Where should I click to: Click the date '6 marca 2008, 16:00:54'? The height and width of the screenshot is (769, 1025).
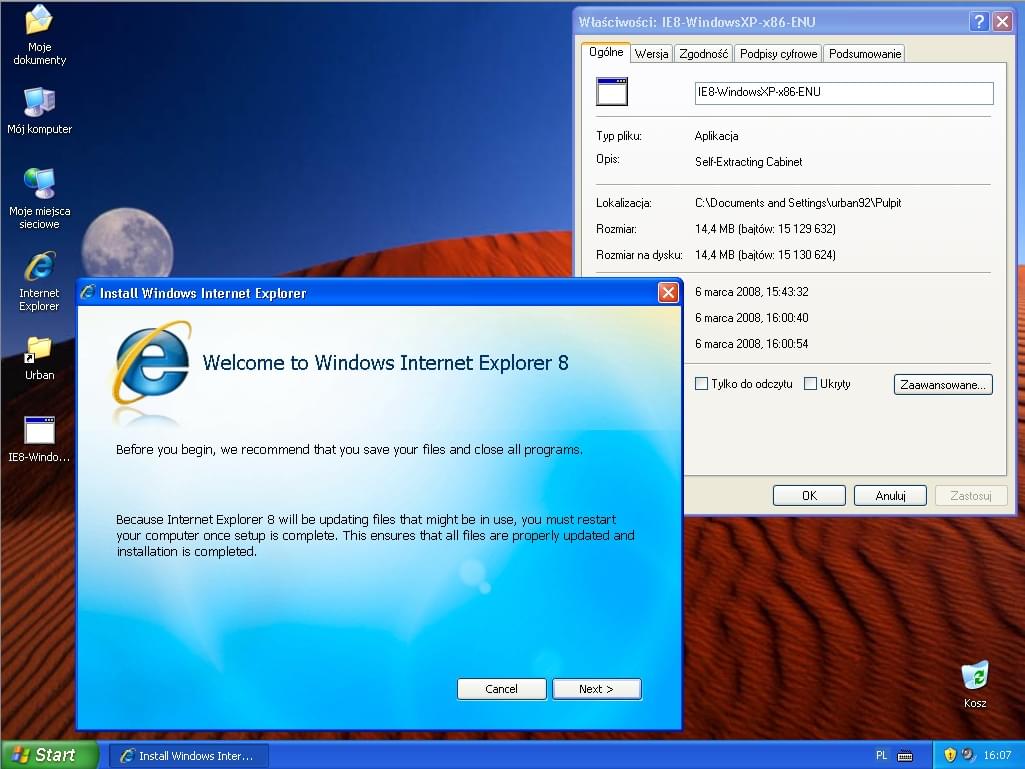click(x=752, y=344)
